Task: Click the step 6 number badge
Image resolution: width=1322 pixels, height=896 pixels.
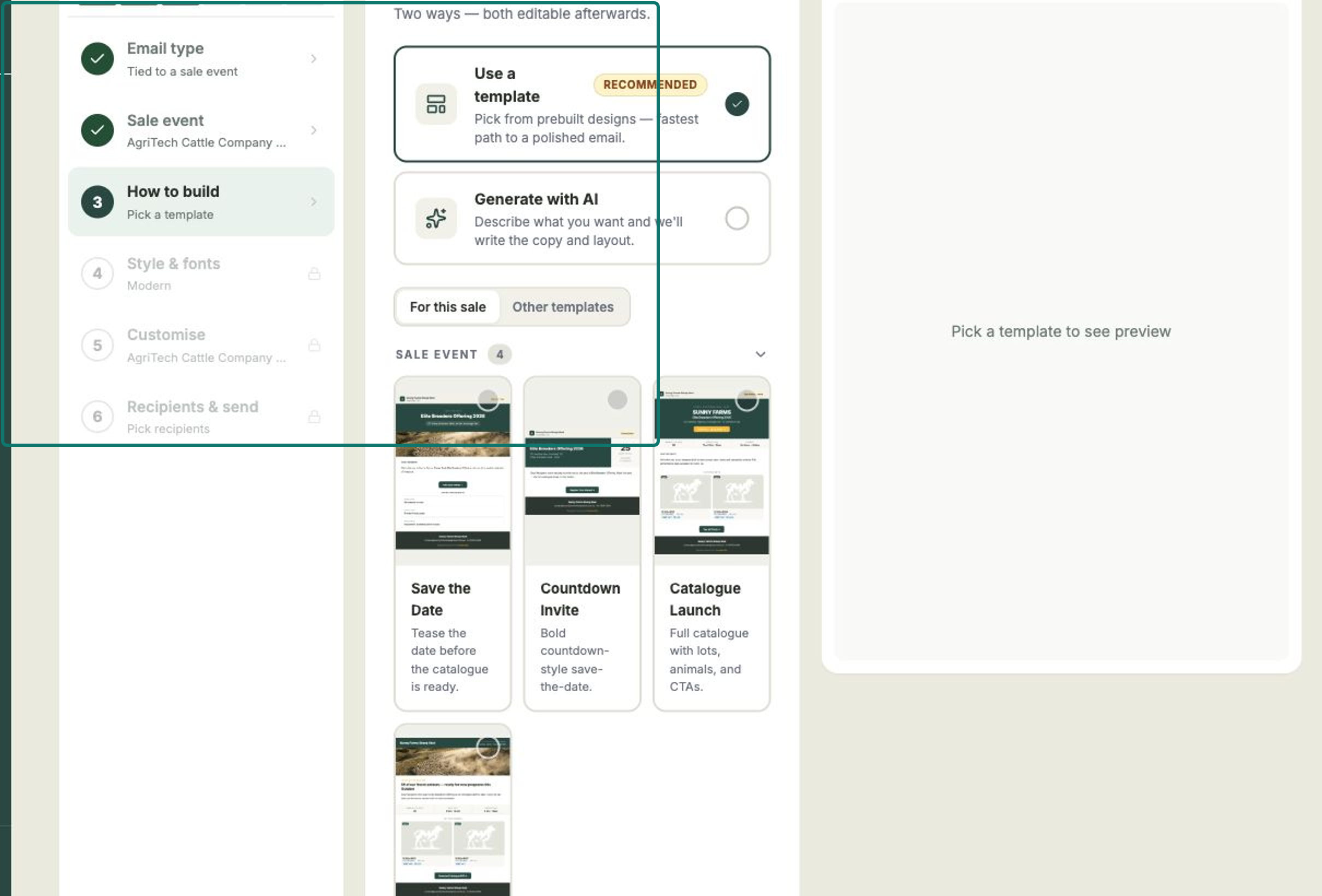Action: point(97,417)
